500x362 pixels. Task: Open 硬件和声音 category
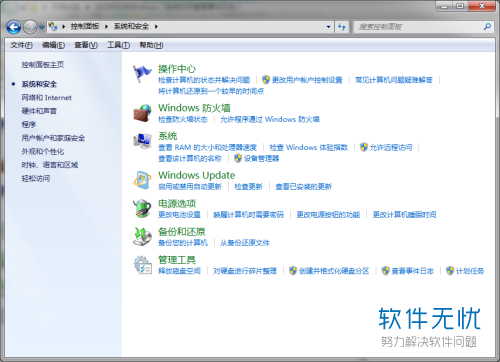pos(39,111)
